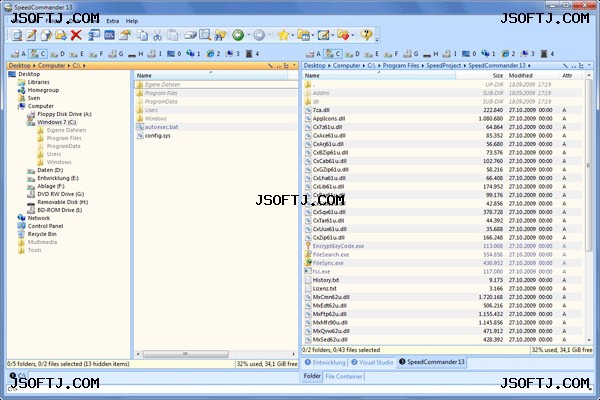Select drive D in left drive bar

57,54
